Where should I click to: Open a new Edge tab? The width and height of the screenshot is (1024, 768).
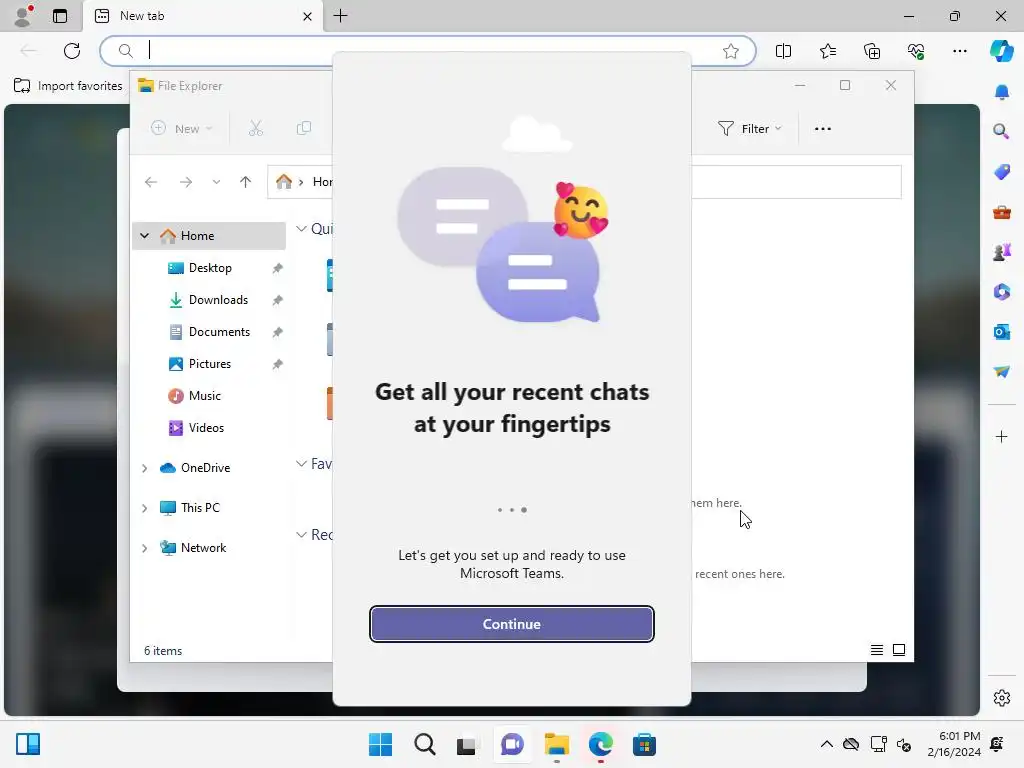[x=340, y=16]
